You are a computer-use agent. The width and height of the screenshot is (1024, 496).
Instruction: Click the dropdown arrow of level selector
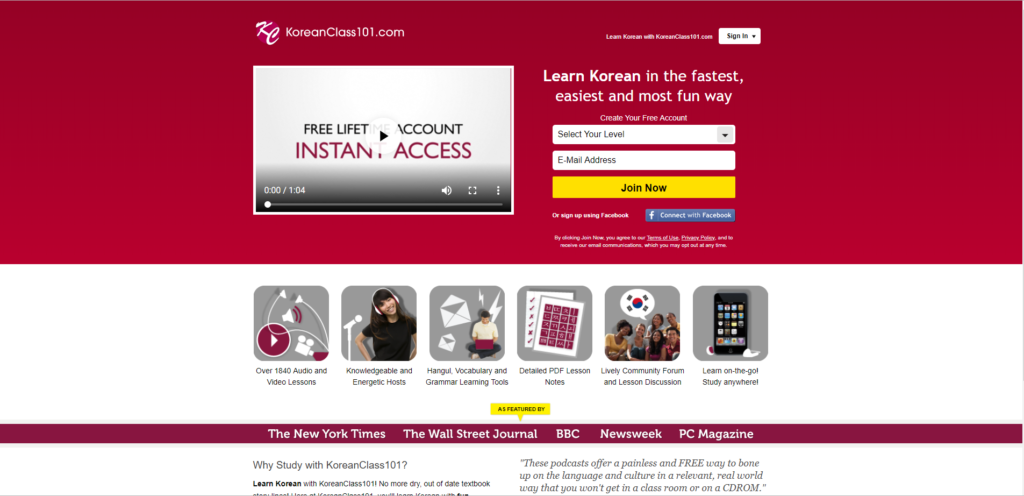point(725,135)
